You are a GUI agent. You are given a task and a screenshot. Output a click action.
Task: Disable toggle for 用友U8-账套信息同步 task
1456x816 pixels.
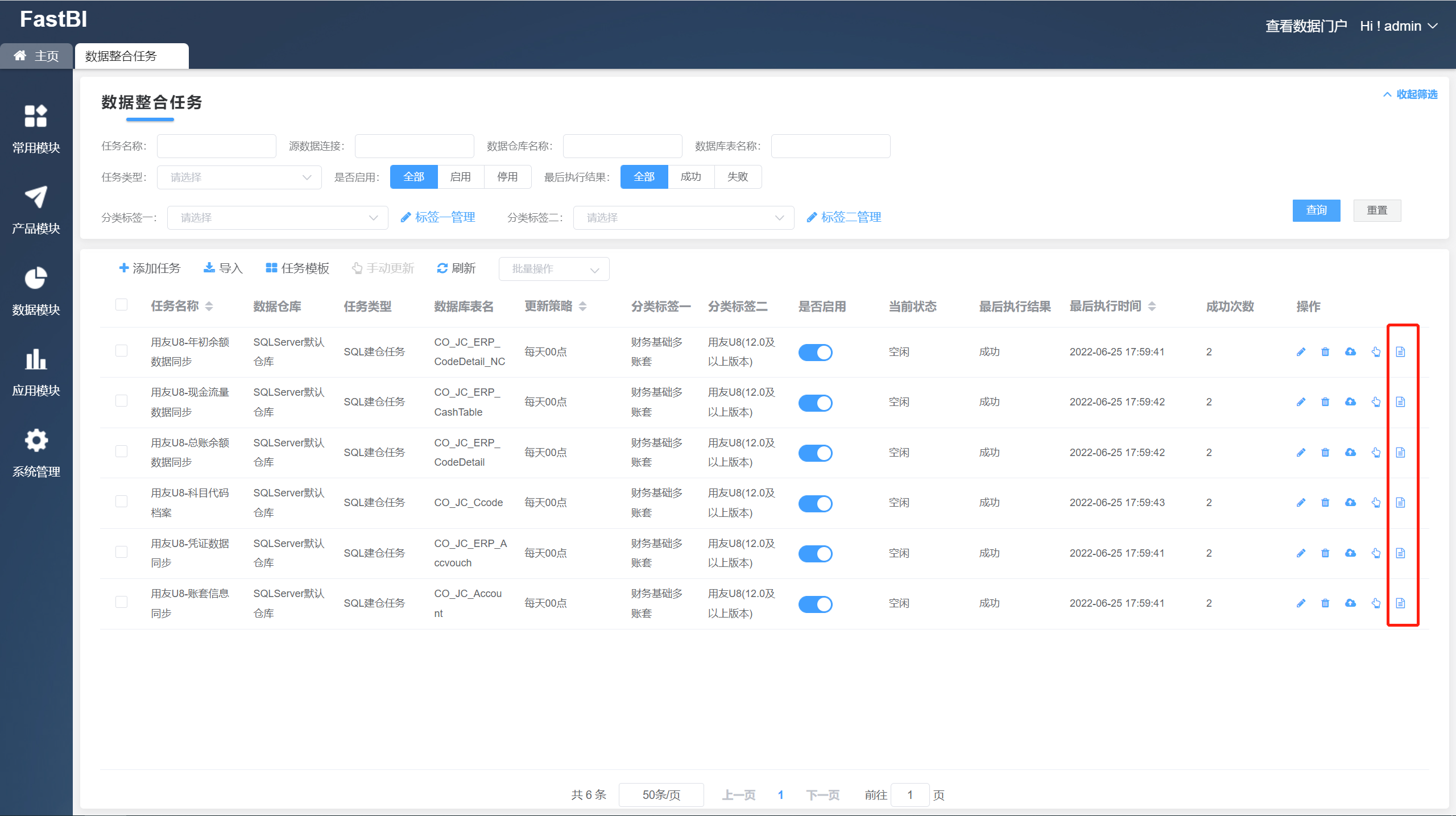(x=815, y=604)
